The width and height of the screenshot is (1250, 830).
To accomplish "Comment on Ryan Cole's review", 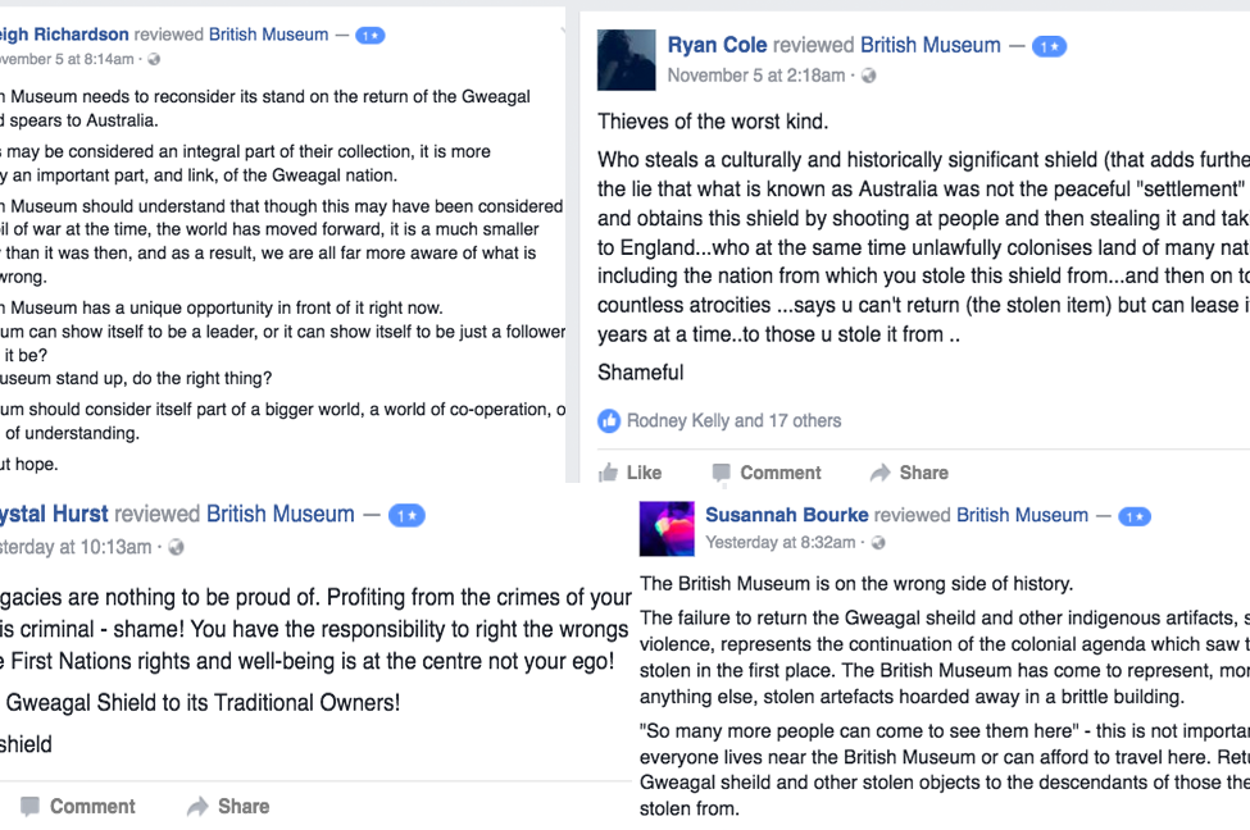I will coord(766,472).
